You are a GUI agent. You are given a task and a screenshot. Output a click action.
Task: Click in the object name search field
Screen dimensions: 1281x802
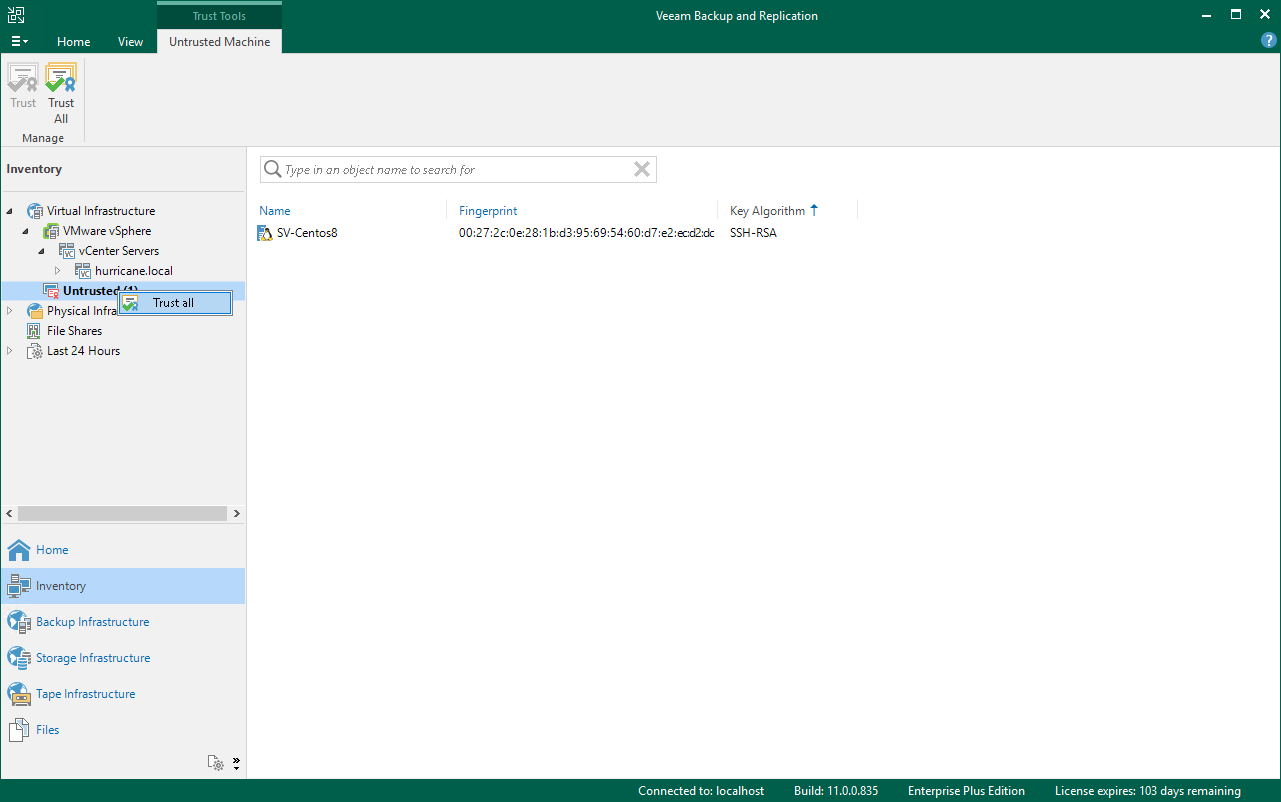[458, 170]
